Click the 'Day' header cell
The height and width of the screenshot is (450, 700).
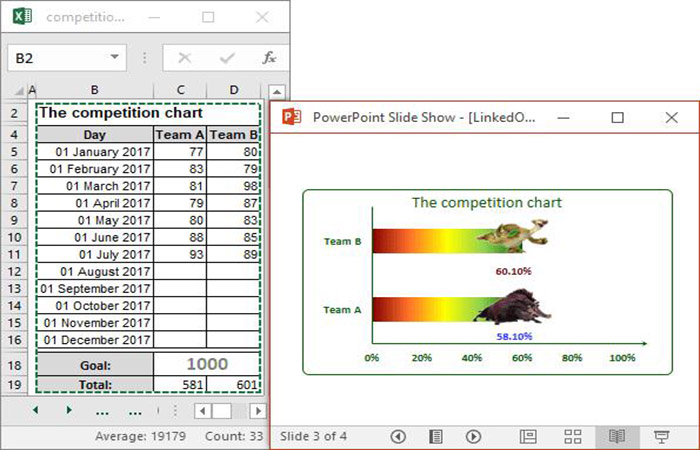coord(95,135)
